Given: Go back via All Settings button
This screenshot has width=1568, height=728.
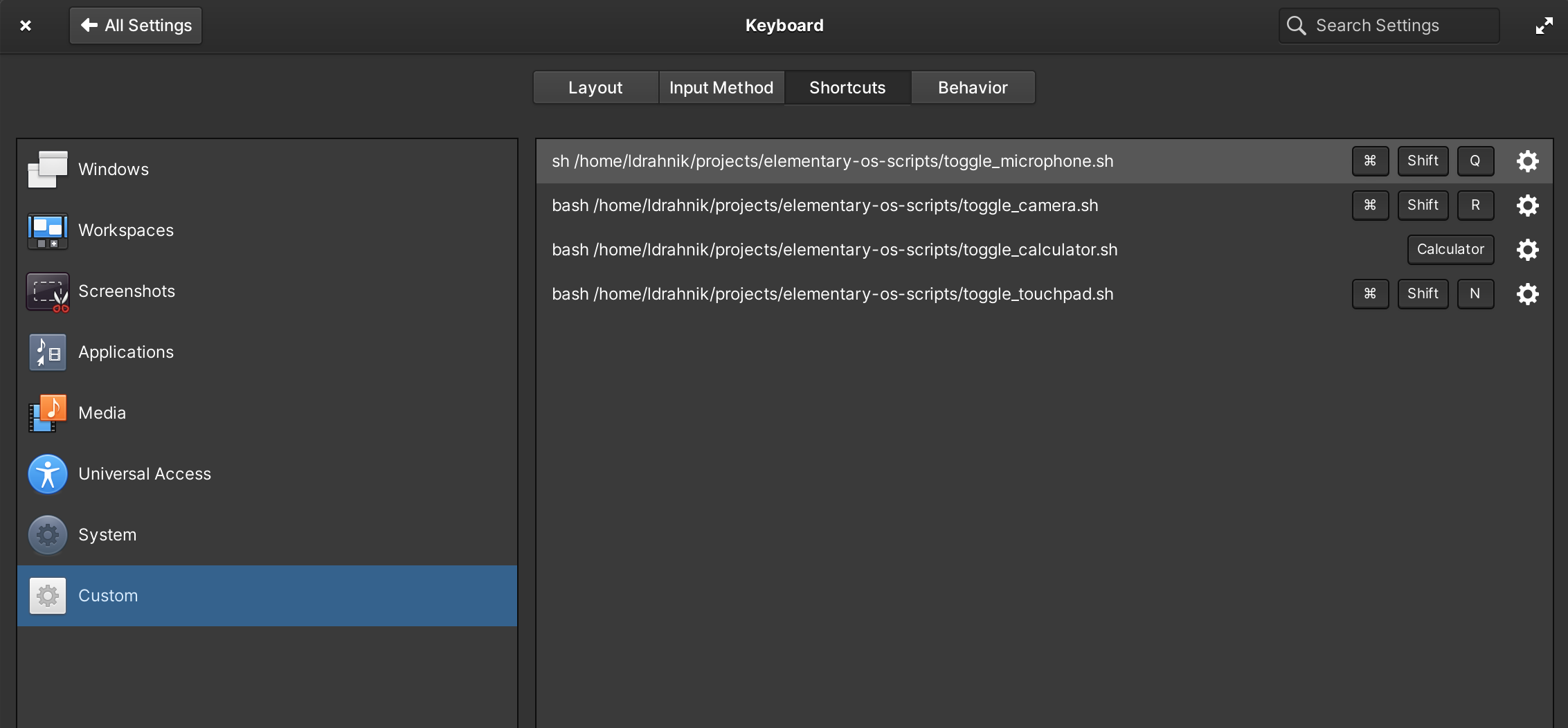Looking at the screenshot, I should [135, 25].
